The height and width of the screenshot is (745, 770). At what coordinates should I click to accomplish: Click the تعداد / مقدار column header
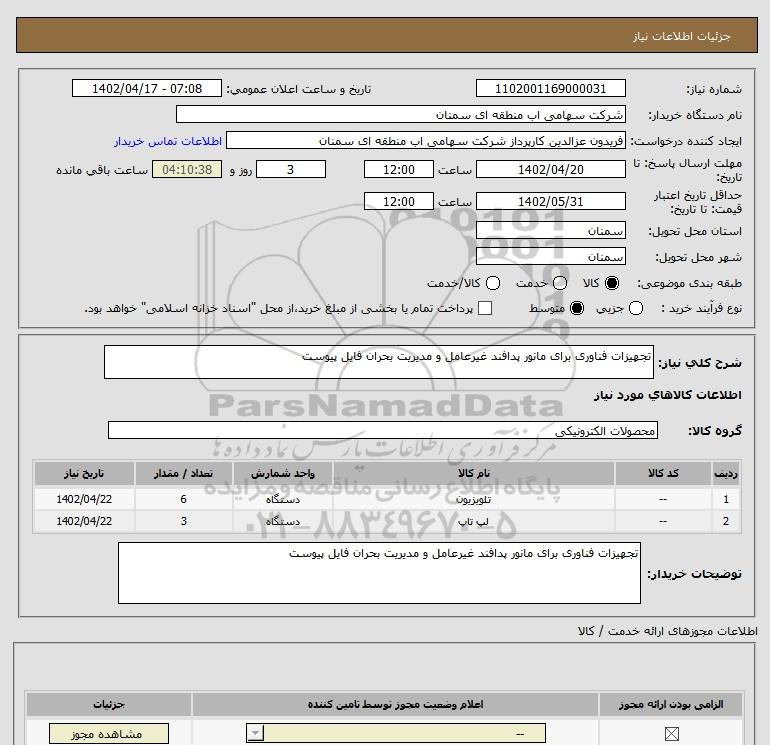click(184, 473)
